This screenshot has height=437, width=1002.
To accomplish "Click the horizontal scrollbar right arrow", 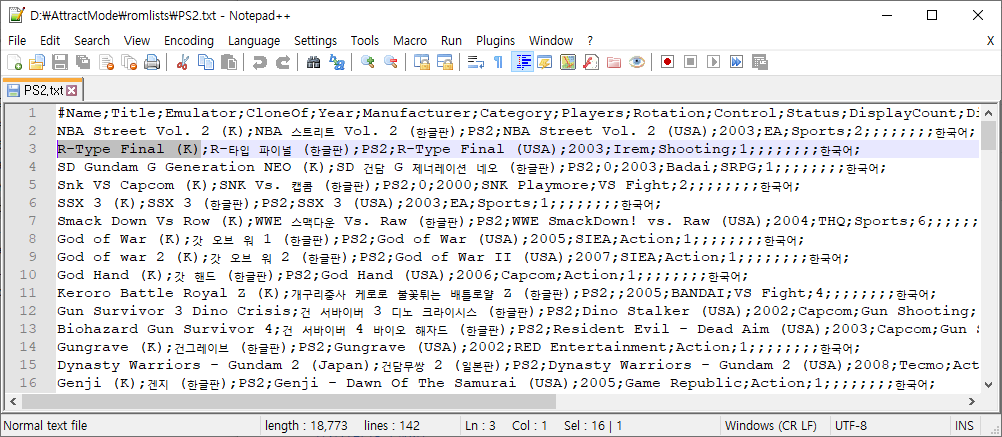I will pos(971,401).
